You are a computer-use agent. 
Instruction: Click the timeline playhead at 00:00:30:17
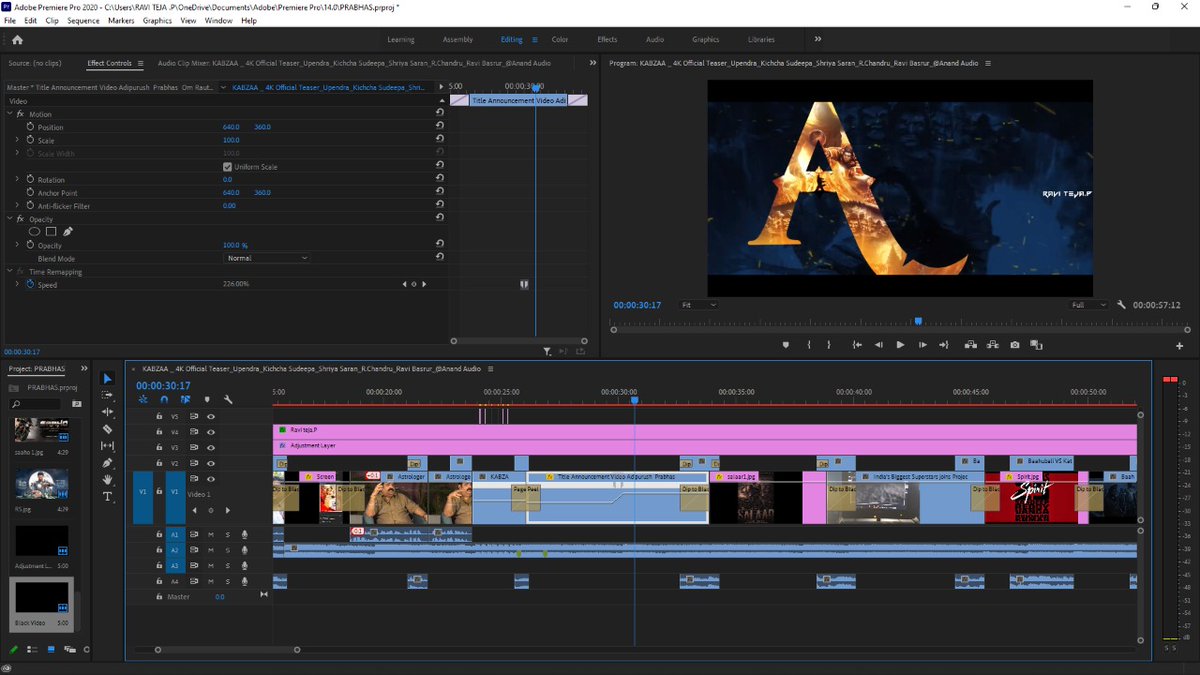click(x=634, y=400)
